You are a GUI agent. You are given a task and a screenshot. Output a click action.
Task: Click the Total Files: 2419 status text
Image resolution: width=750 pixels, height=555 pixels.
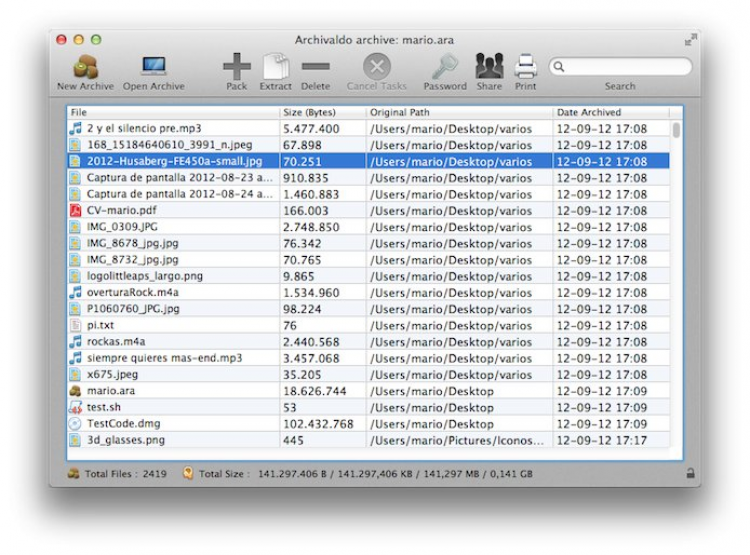pyautogui.click(x=126, y=474)
